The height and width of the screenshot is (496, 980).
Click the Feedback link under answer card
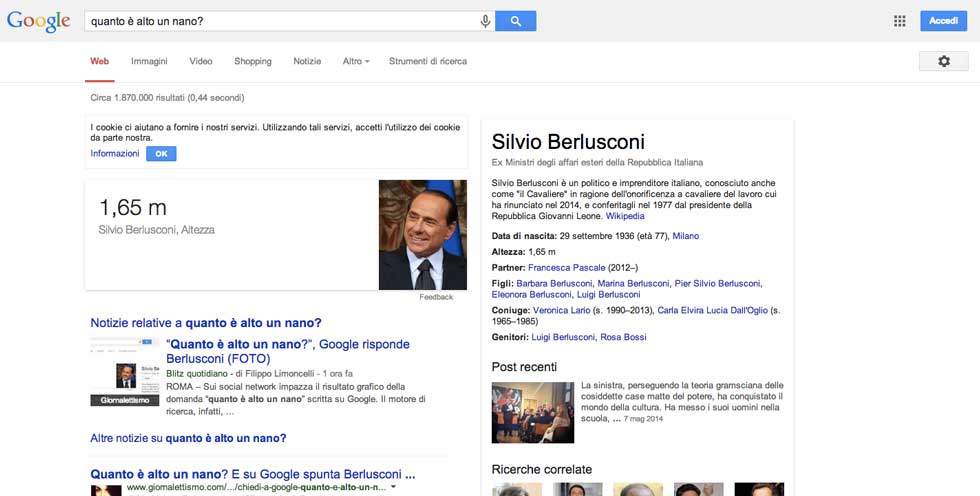[436, 297]
